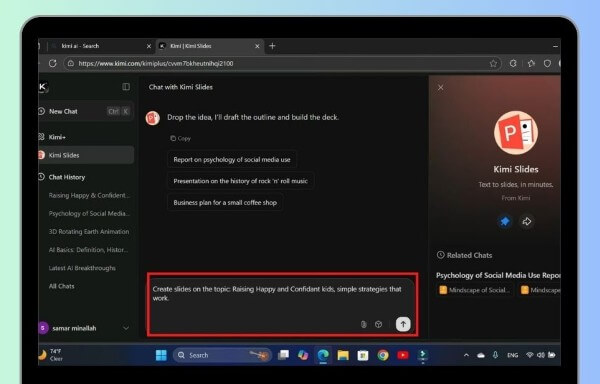Open 'Psychology of Social Media Use Repo...' related chat
The width and height of the screenshot is (600, 384).
498,275
